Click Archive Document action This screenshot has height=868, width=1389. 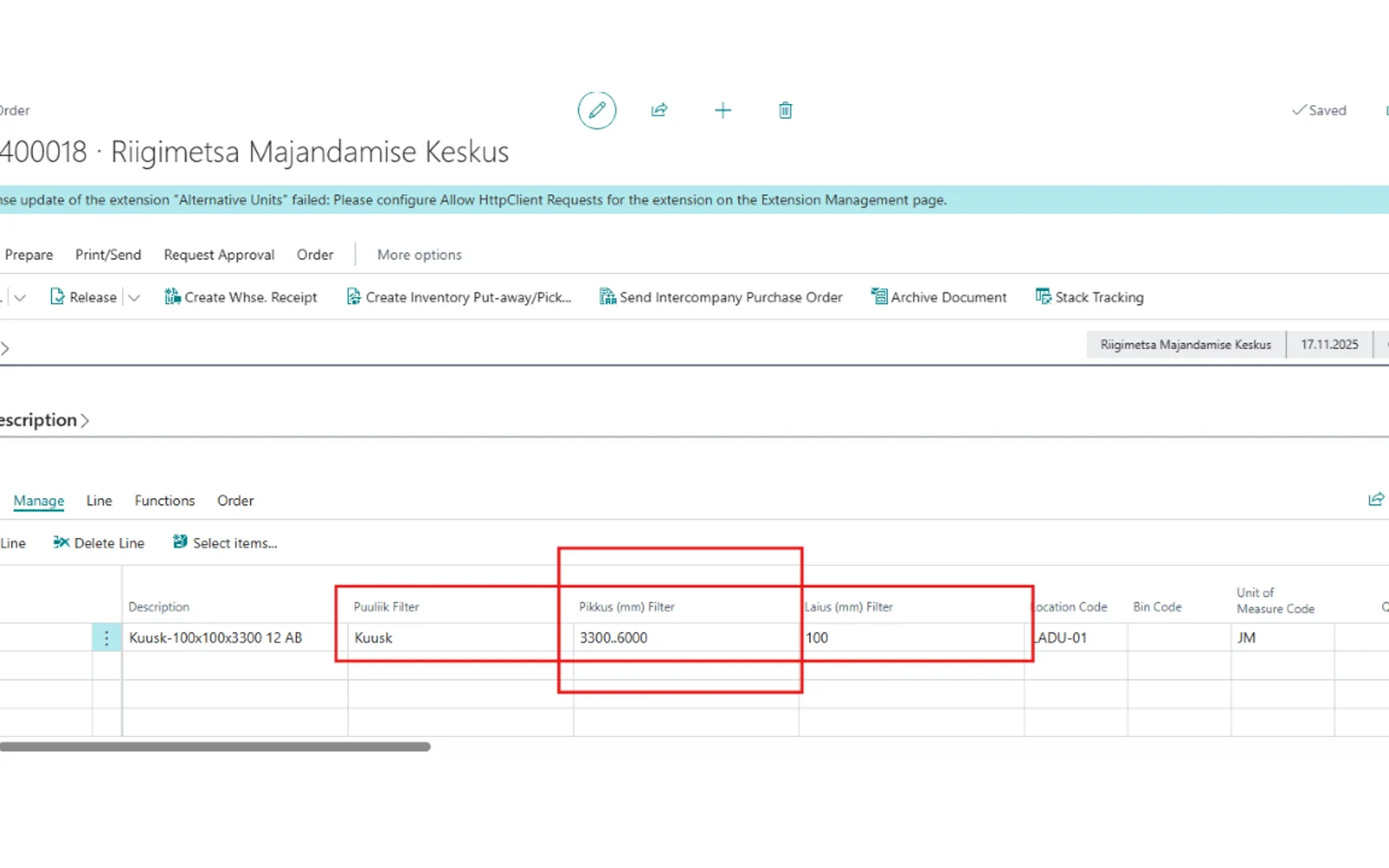938,297
